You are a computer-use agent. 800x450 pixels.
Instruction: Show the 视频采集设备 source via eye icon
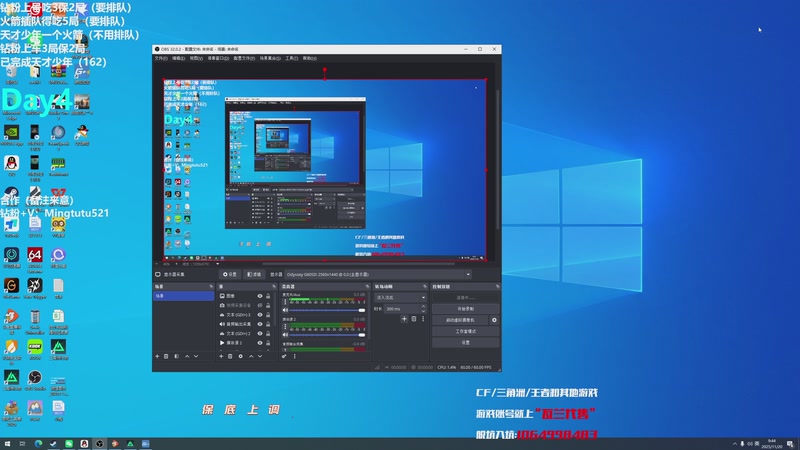point(260,305)
